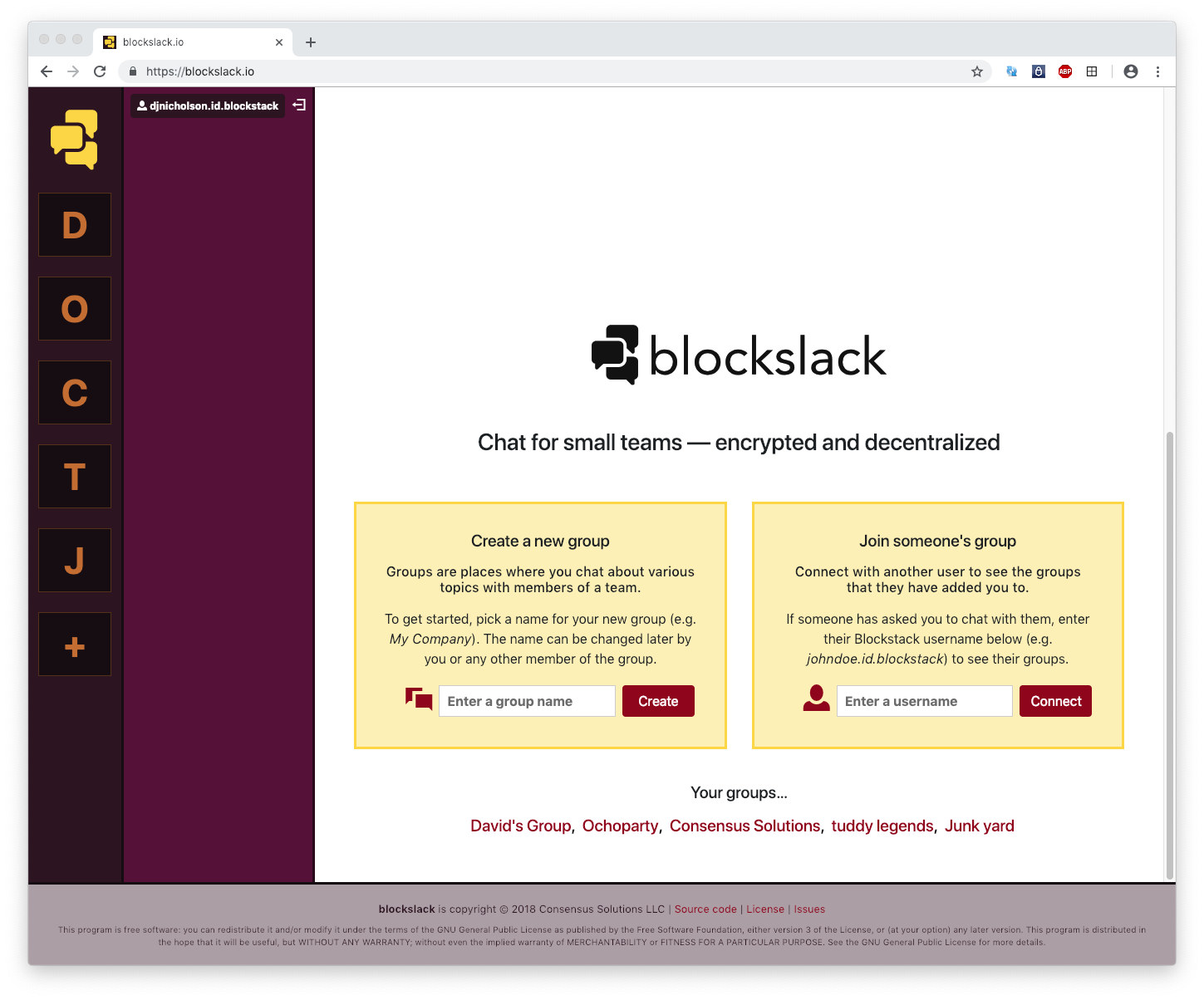Screen dimensions: 1204x1000
Task: Open David's Group
Action: [x=519, y=826]
